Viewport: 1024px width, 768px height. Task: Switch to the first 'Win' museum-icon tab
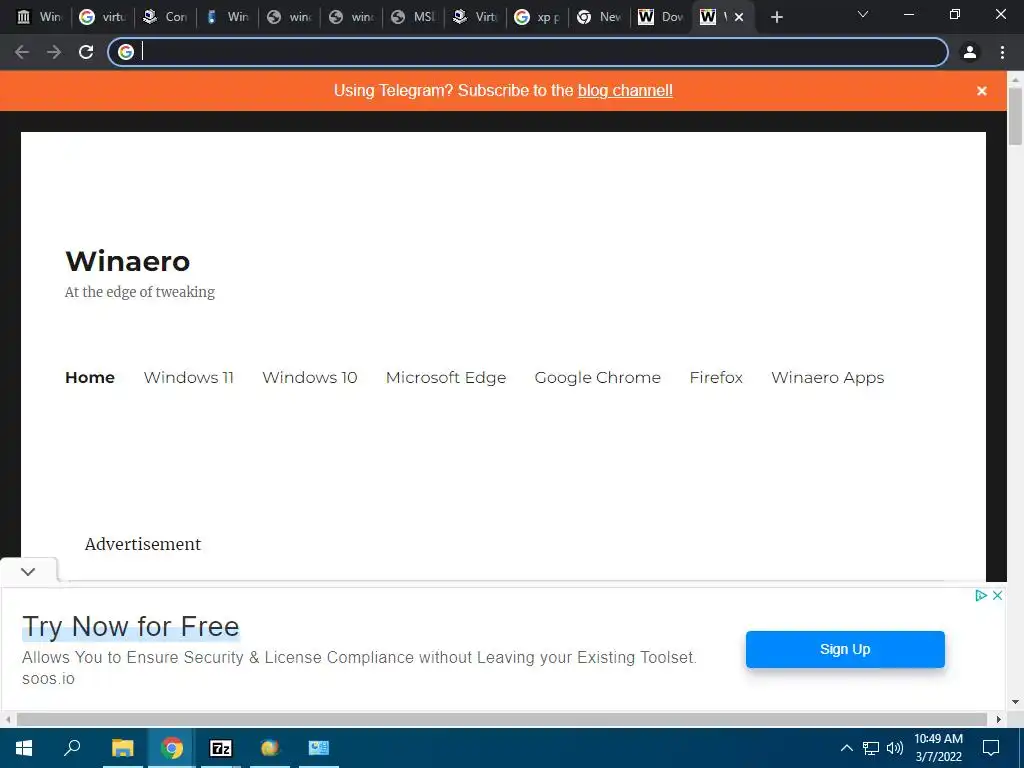pos(39,17)
